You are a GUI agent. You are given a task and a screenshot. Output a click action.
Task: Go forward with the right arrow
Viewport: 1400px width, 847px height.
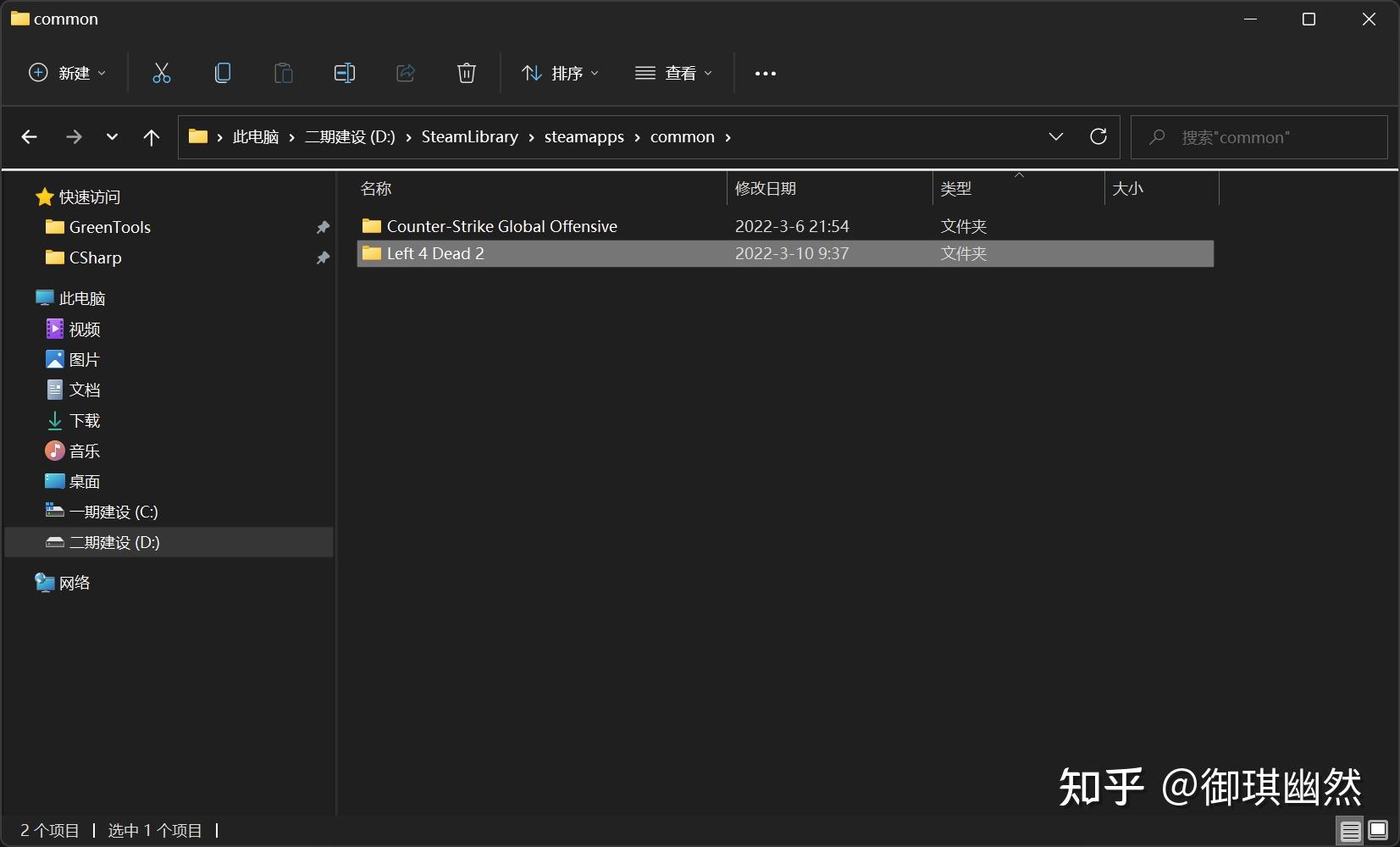(x=75, y=136)
